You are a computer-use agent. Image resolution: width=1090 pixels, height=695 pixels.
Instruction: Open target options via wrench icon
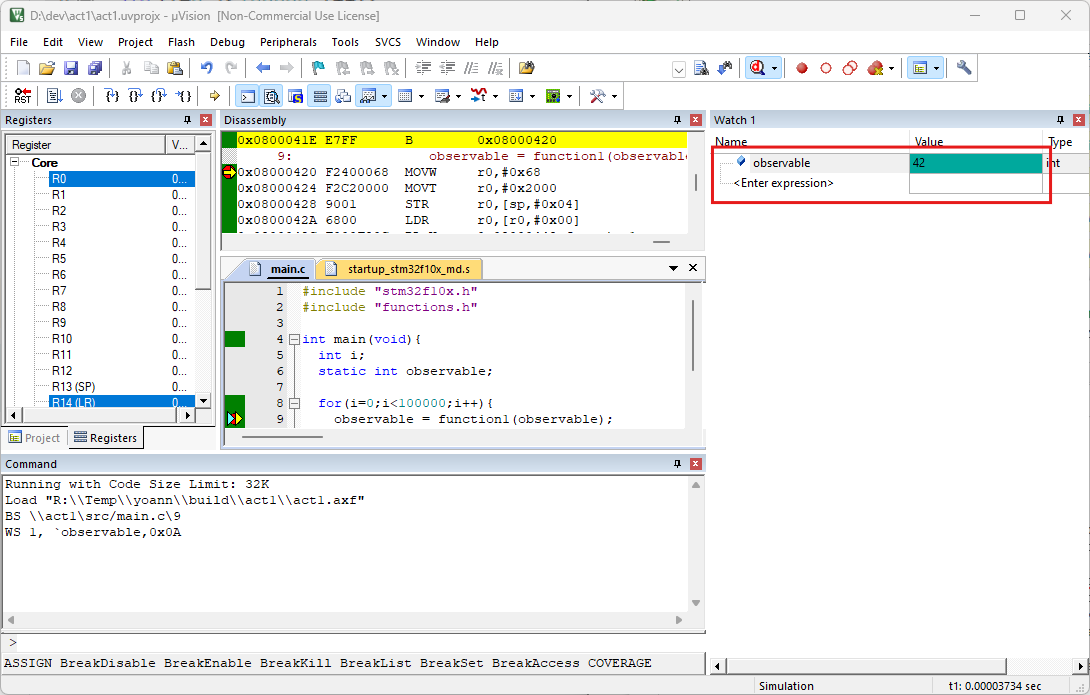964,68
